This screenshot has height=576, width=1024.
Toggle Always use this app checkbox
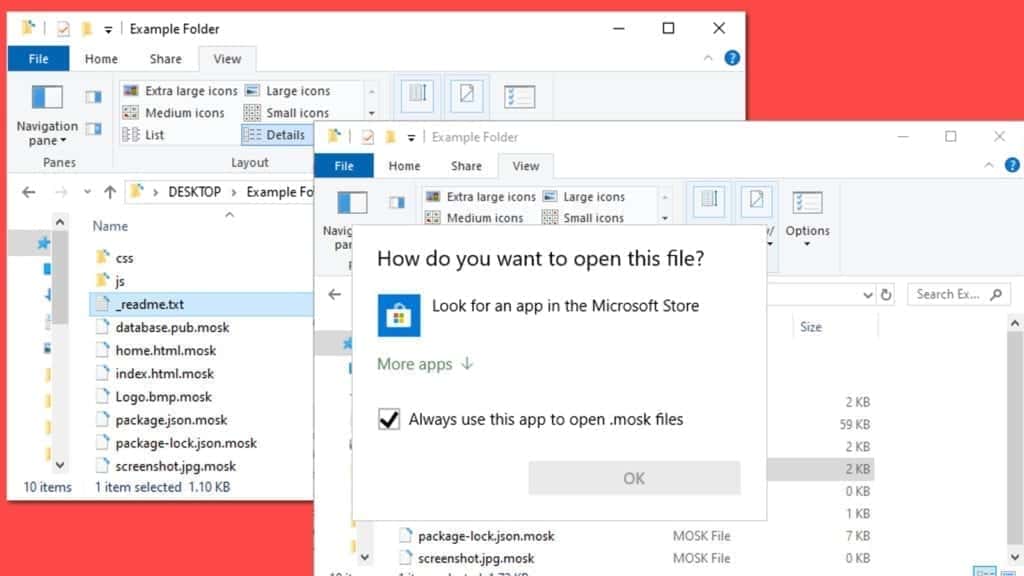389,419
